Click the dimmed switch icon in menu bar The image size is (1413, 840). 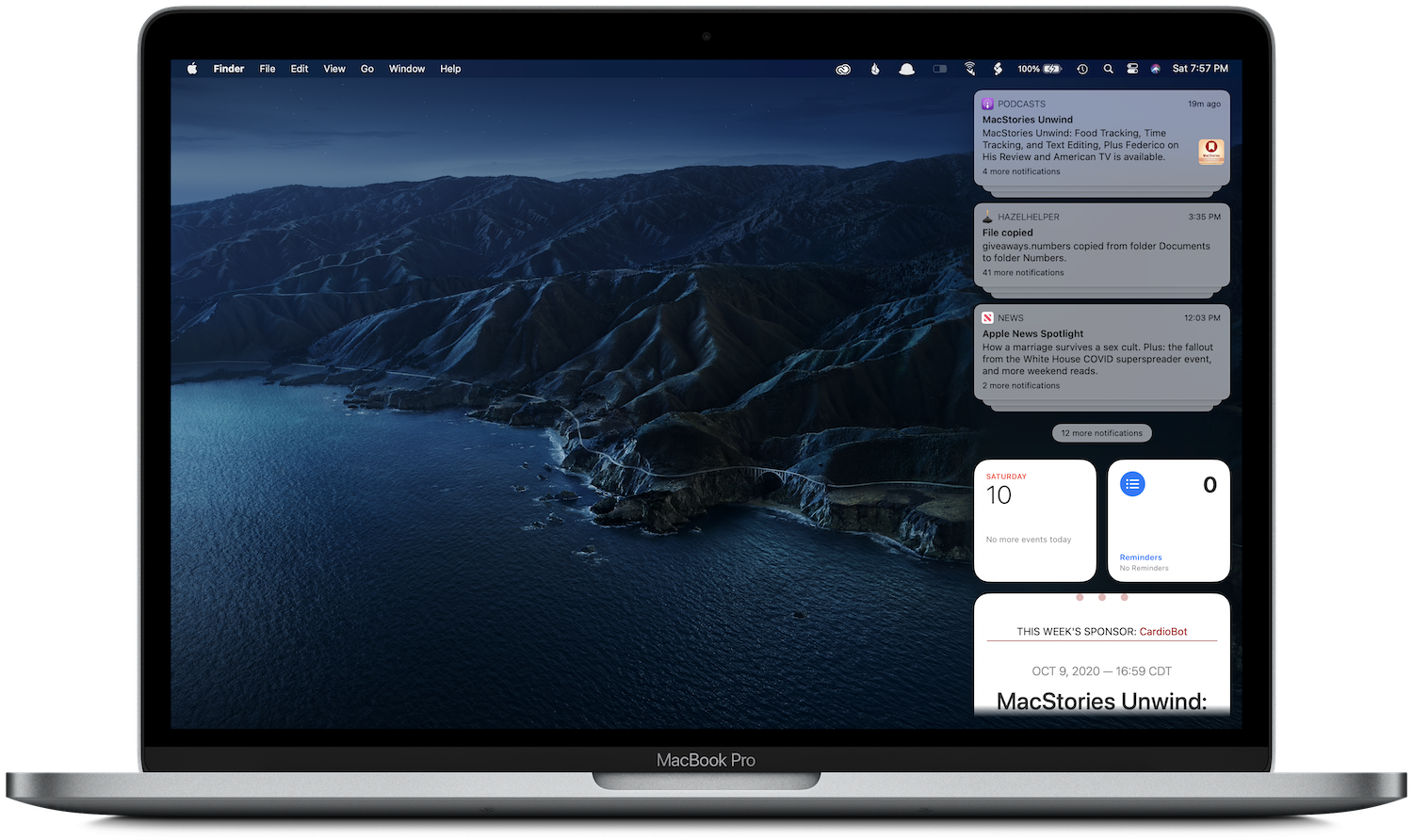(x=940, y=69)
